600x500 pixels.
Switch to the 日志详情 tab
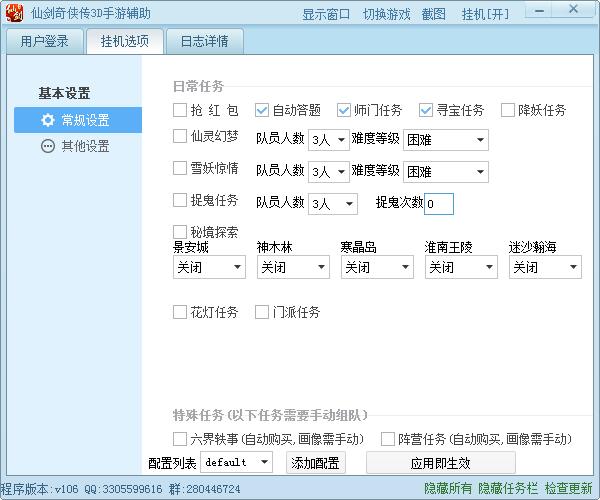pyautogui.click(x=205, y=41)
